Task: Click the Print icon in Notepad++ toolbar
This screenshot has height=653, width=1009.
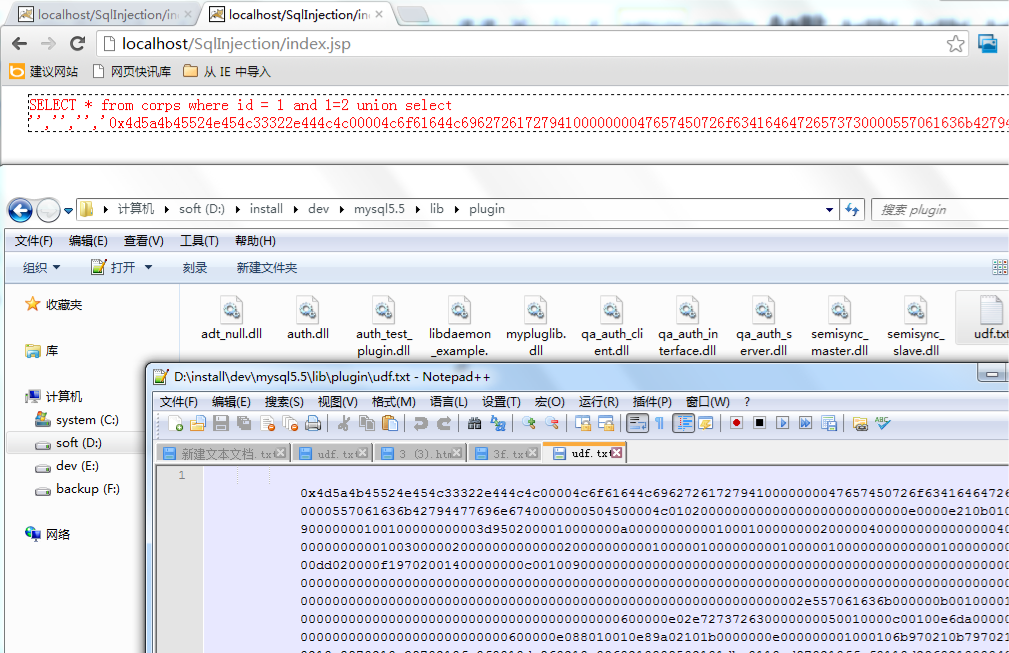Action: (313, 424)
